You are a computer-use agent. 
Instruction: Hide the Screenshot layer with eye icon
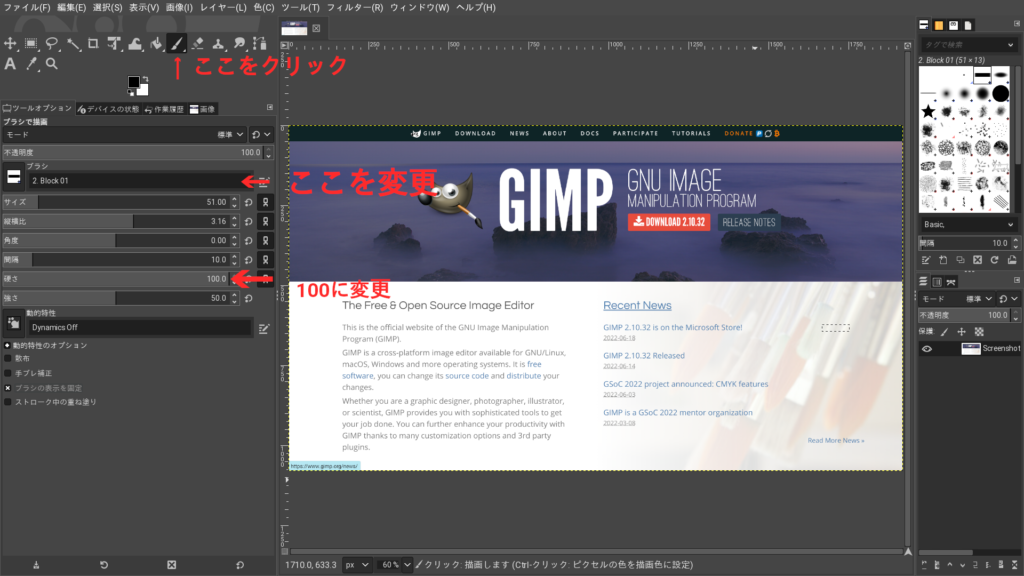(x=927, y=349)
